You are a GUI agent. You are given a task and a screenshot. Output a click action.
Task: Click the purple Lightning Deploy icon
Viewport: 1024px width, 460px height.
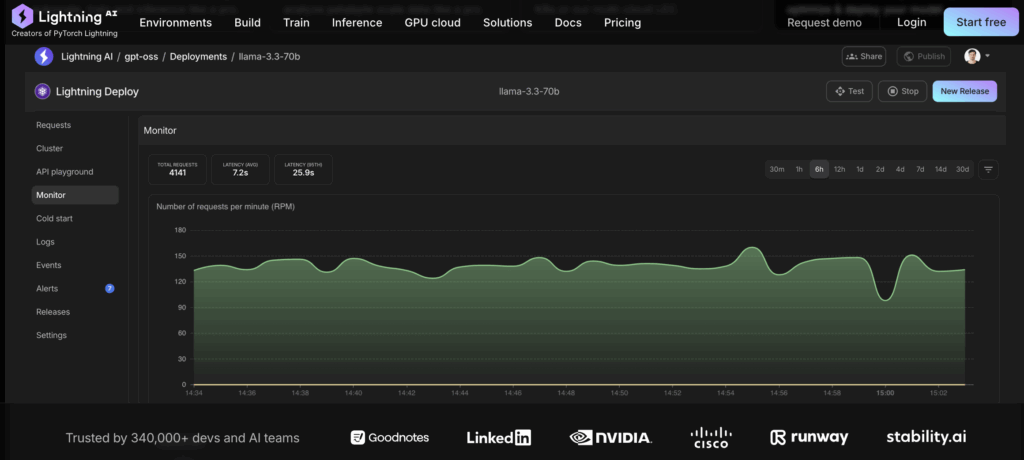[42, 91]
